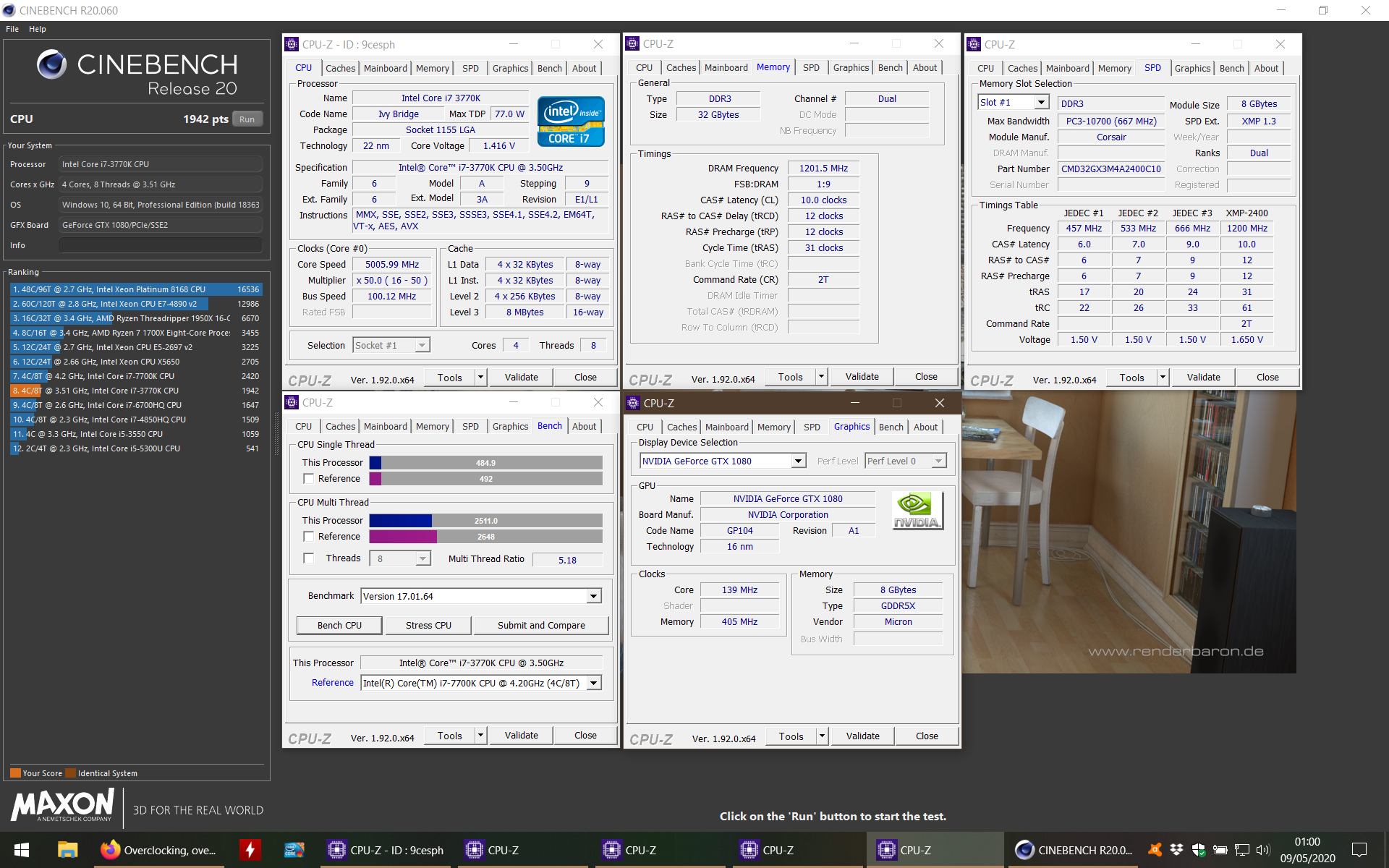This screenshot has height=868, width=1389.
Task: Switch to the About tab in the SPD window
Action: pos(1266,68)
